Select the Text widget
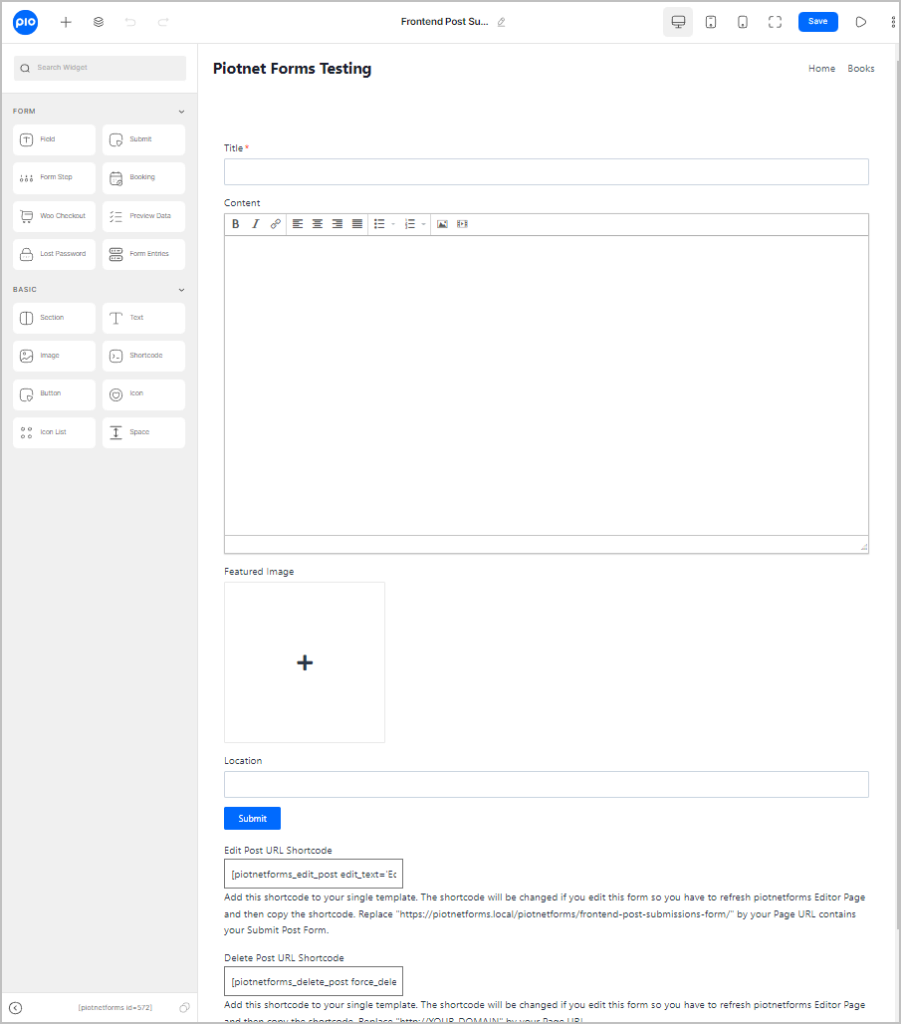Image resolution: width=901 pixels, height=1024 pixels. click(144, 318)
